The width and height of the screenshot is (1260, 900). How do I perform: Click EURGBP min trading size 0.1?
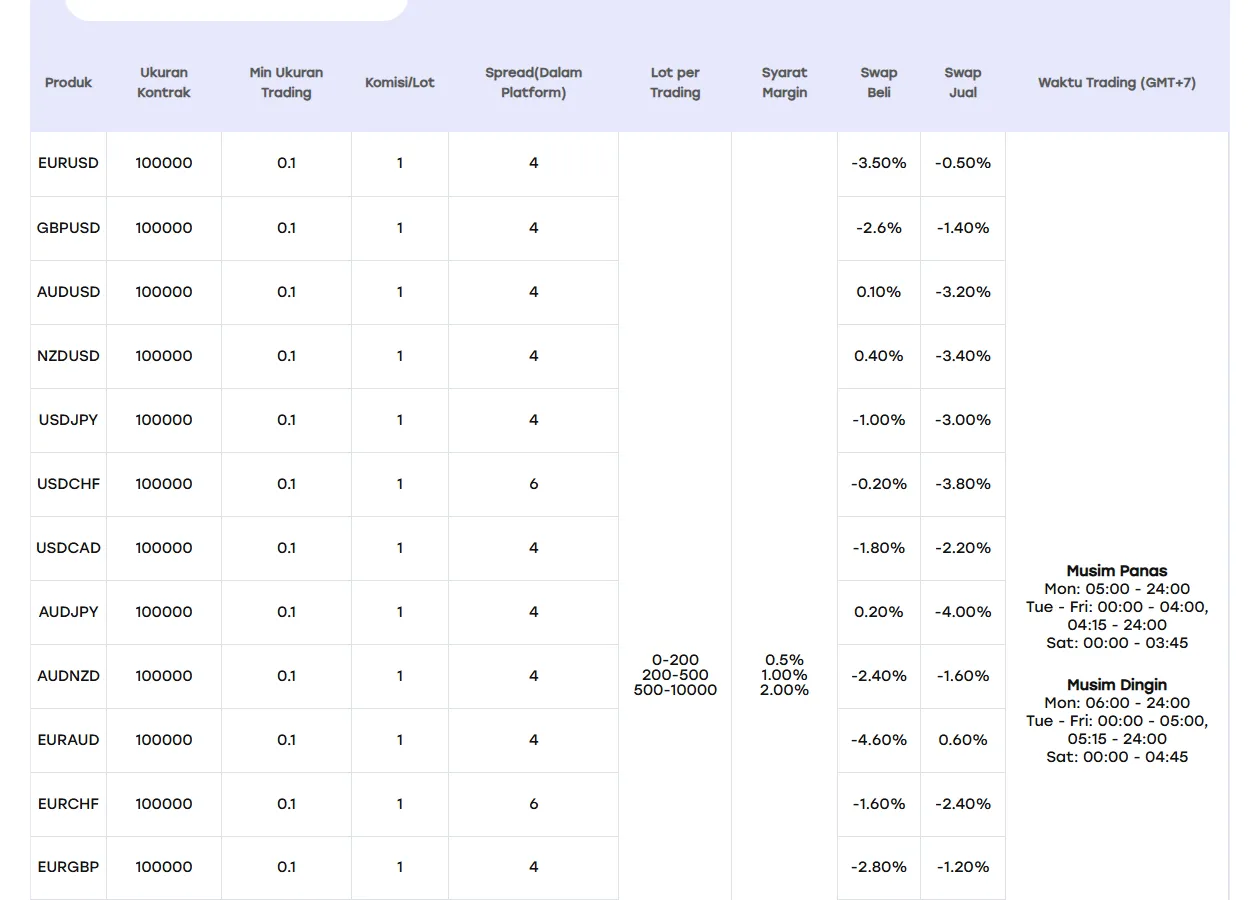[x=286, y=867]
